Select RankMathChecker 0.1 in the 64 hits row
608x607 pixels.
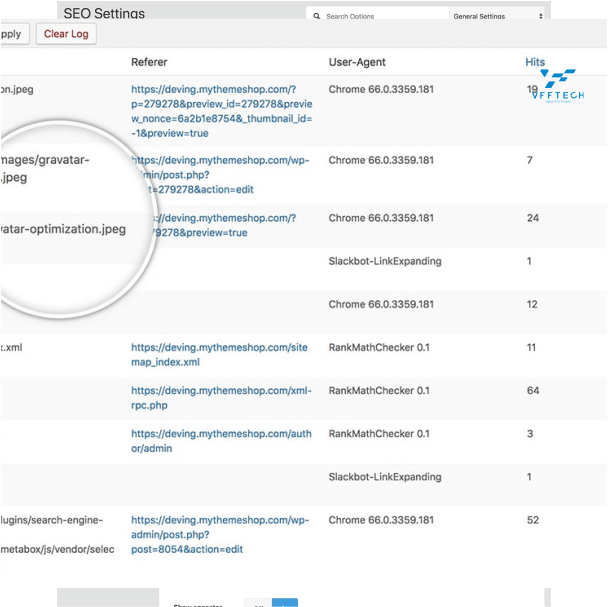(x=379, y=391)
